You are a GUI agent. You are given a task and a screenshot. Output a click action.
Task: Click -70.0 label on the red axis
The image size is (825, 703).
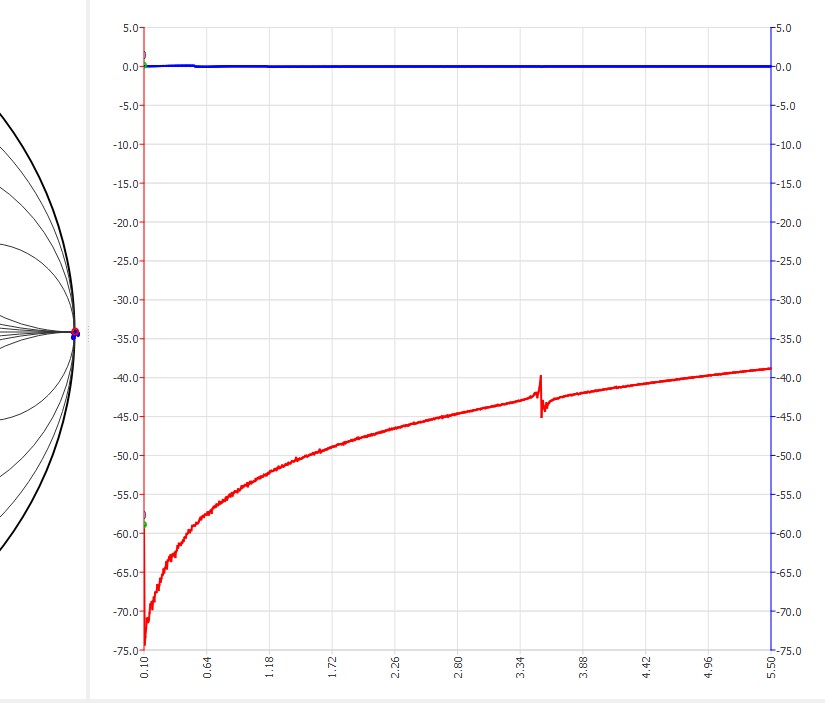coord(126,611)
